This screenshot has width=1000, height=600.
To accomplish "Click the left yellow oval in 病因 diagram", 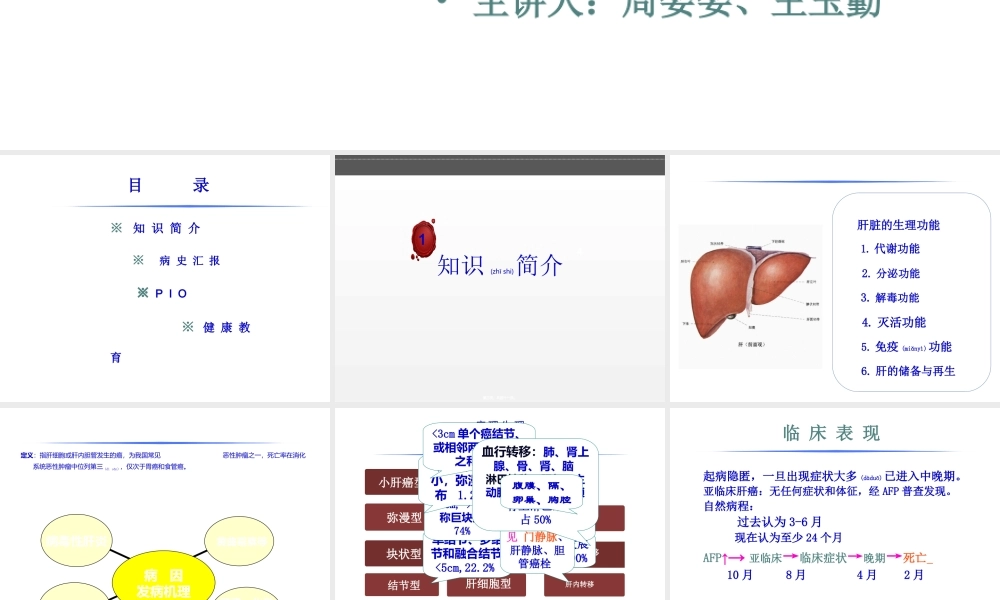I will click(x=76, y=541).
